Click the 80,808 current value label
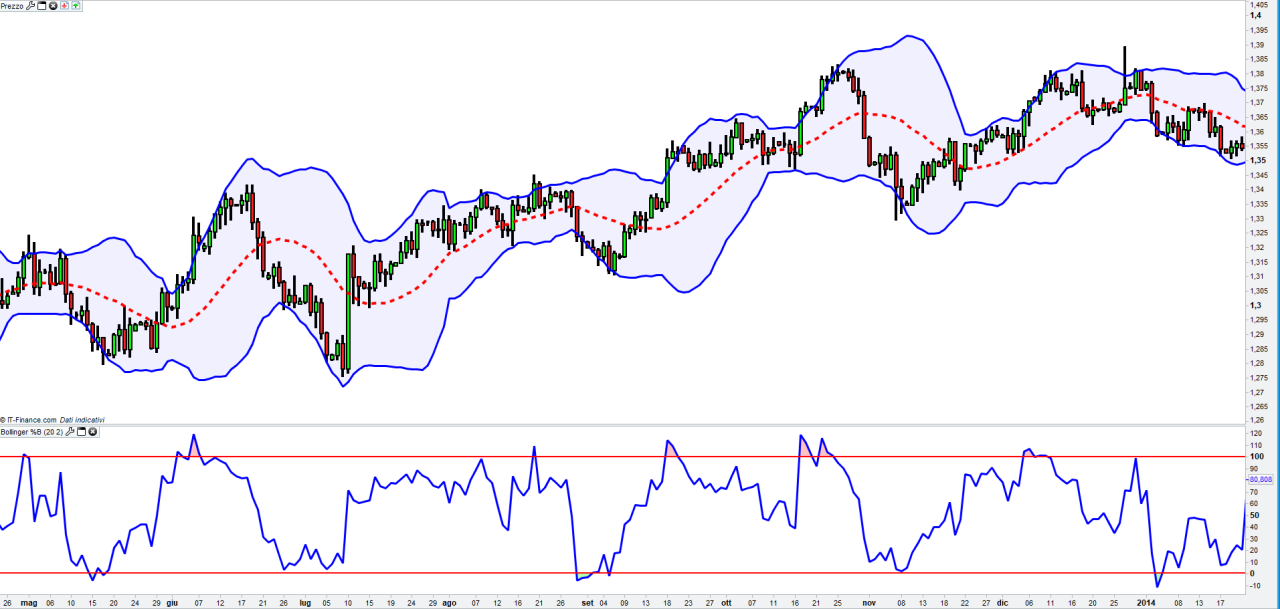1280x609 pixels. tap(1259, 479)
